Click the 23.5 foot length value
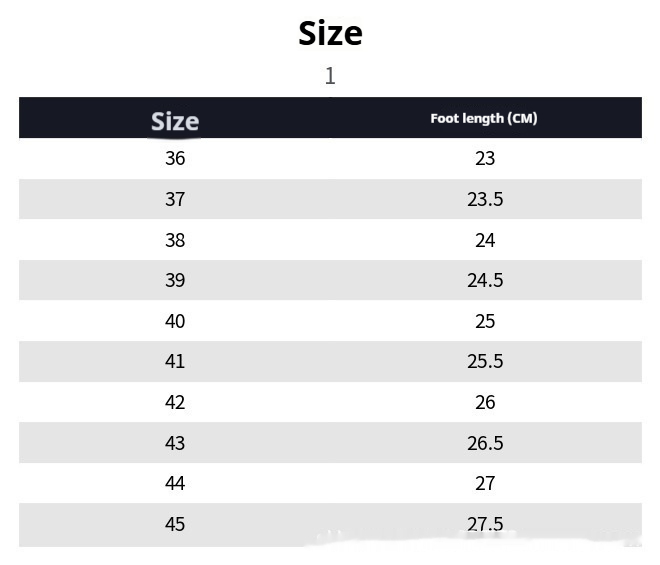 click(485, 199)
